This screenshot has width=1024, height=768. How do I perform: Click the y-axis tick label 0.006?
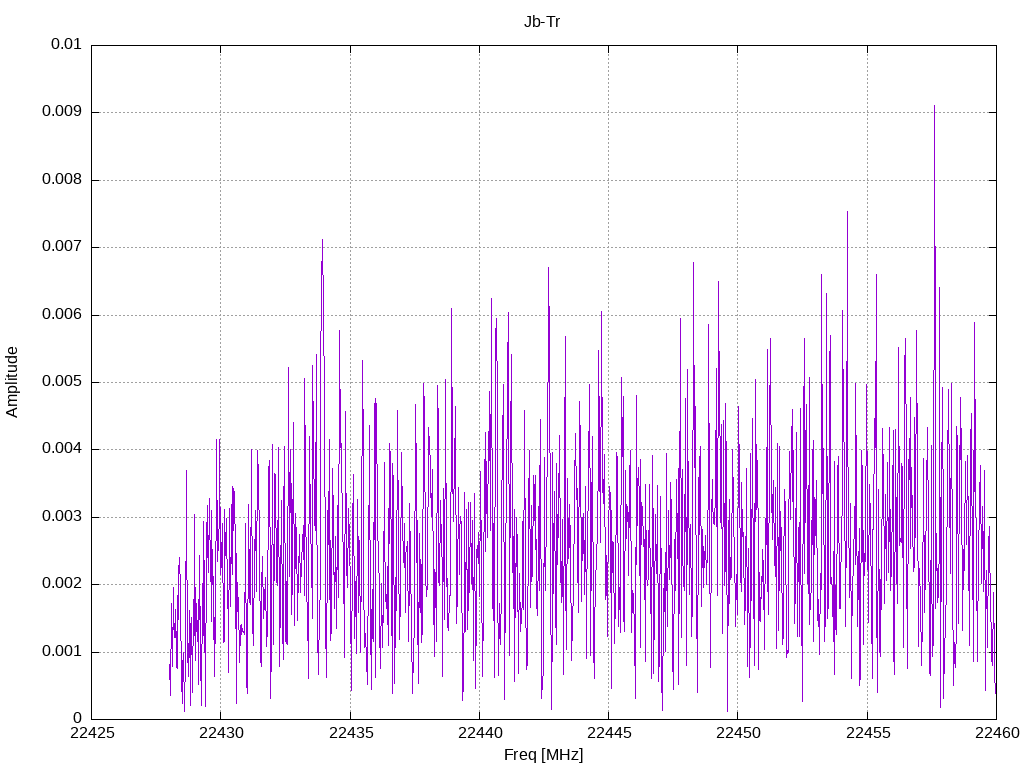(x=62, y=314)
